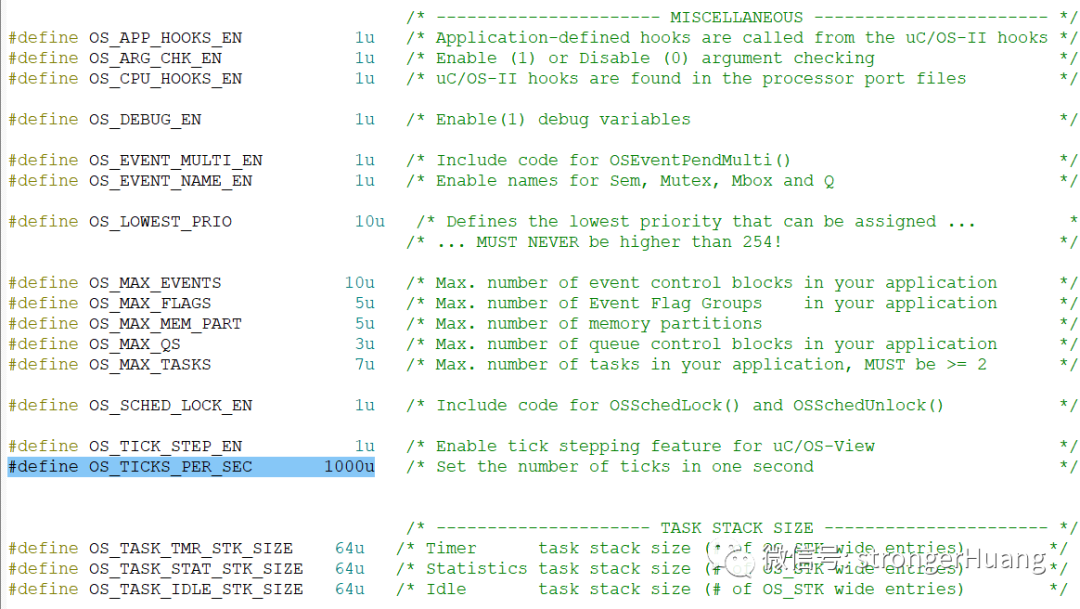Click the OS_DEBUG_EN macro name
The width and height of the screenshot is (1080, 609).
click(x=145, y=119)
